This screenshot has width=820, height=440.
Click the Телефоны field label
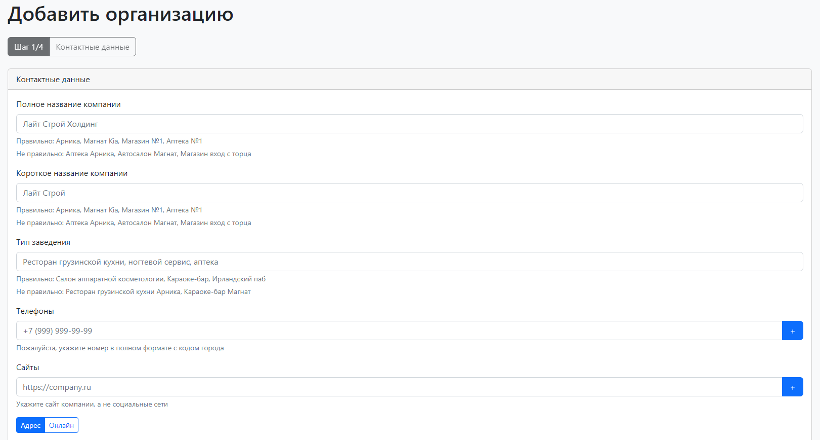(35, 311)
